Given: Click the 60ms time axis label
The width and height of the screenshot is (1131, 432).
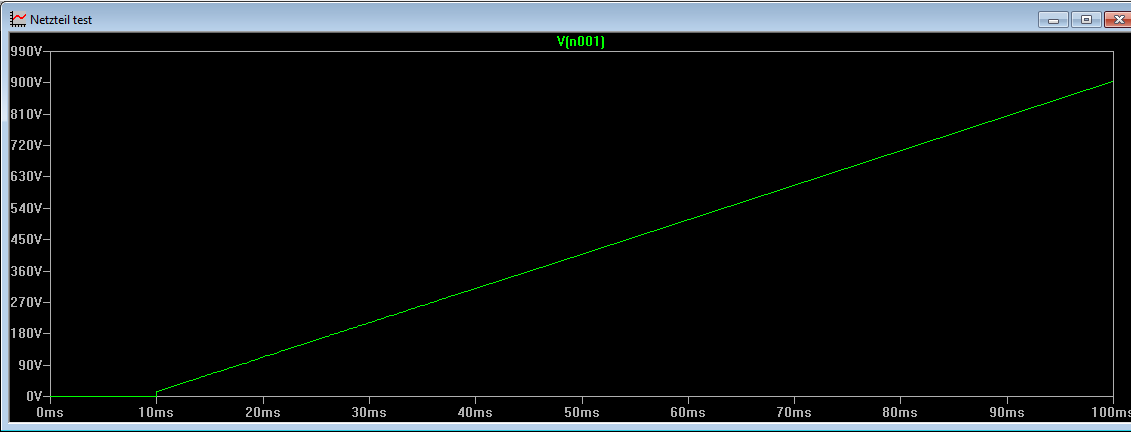Looking at the screenshot, I should click(687, 412).
